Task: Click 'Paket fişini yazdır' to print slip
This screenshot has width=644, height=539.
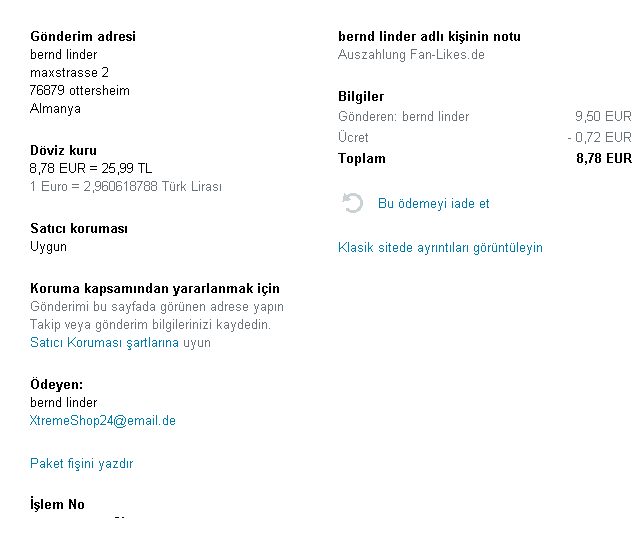Action: pyautogui.click(x=81, y=464)
